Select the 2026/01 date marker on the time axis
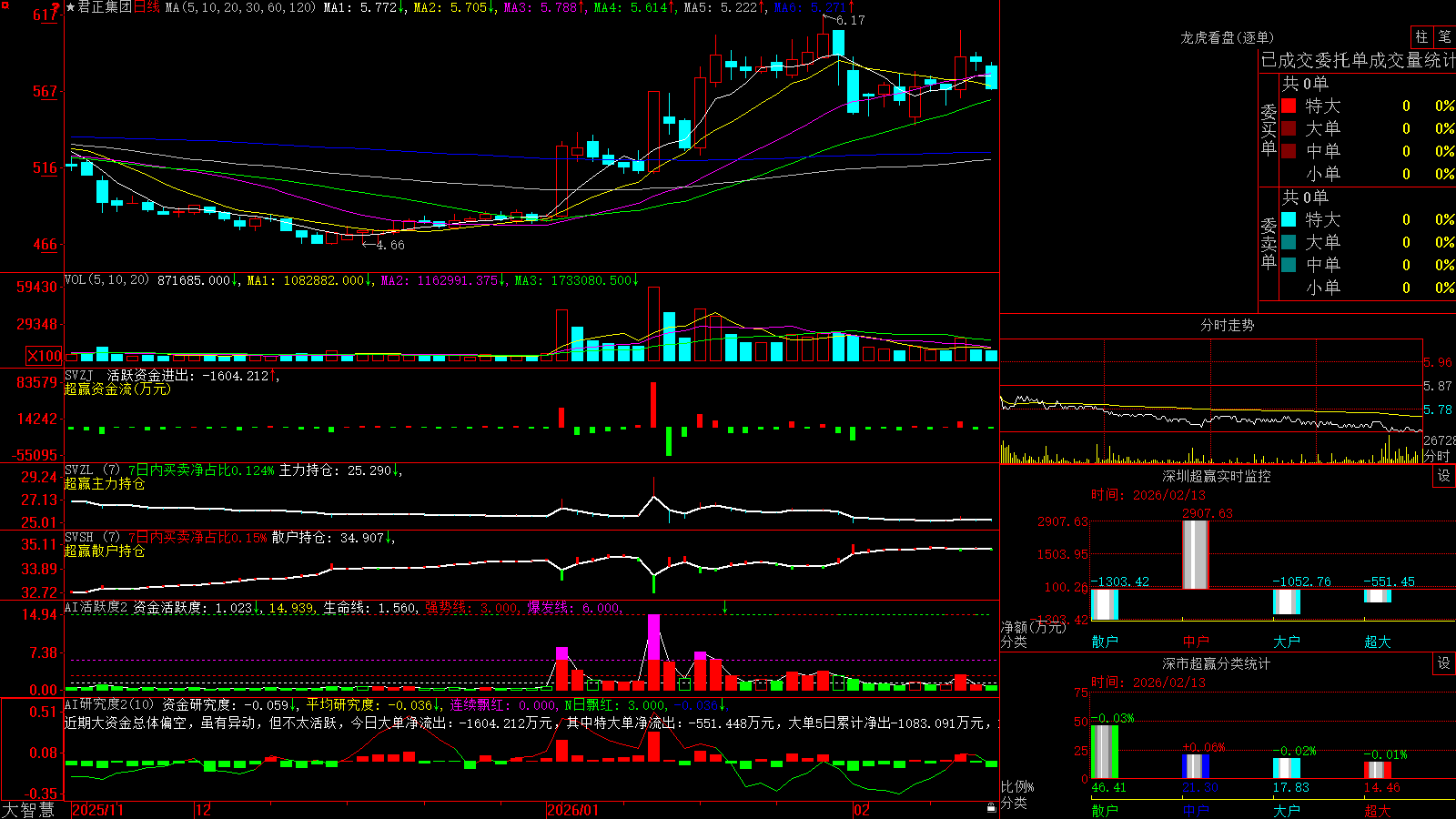This screenshot has width=1456, height=819. [x=573, y=810]
